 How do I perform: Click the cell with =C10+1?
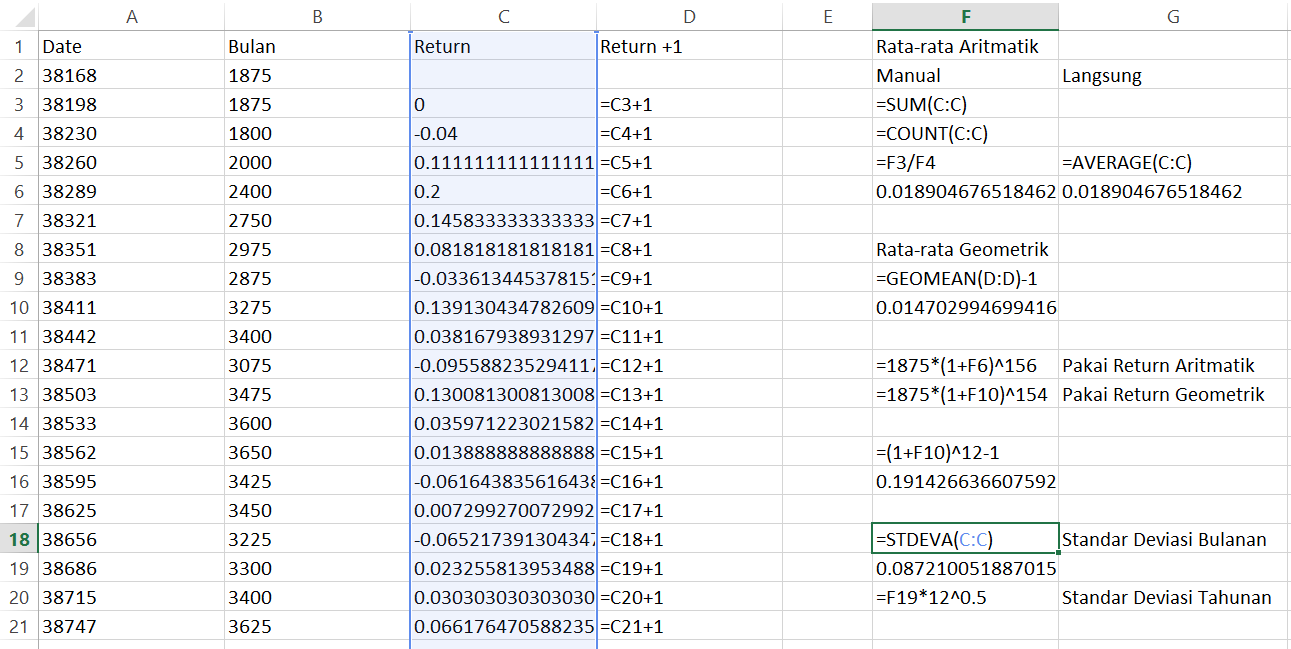tap(688, 308)
